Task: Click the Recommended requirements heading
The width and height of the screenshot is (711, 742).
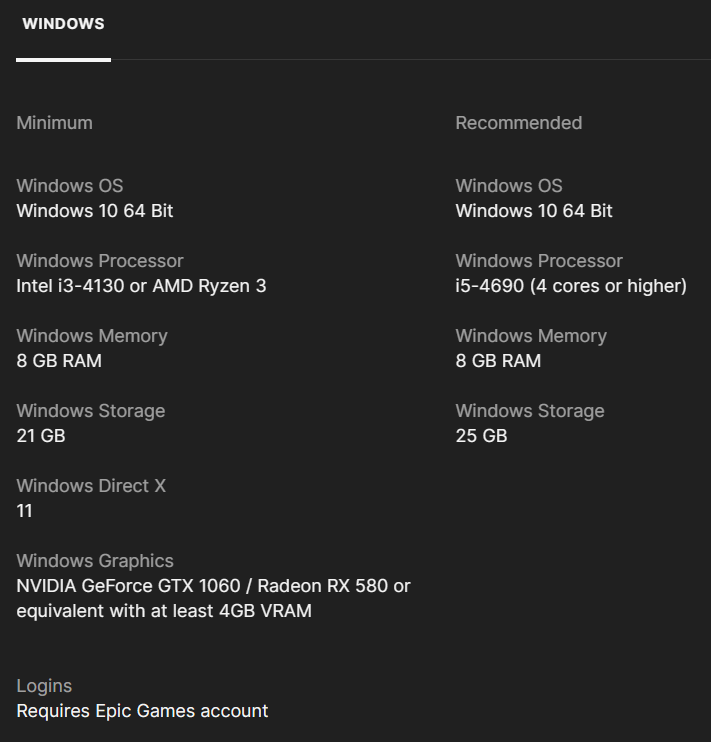Action: [x=518, y=123]
